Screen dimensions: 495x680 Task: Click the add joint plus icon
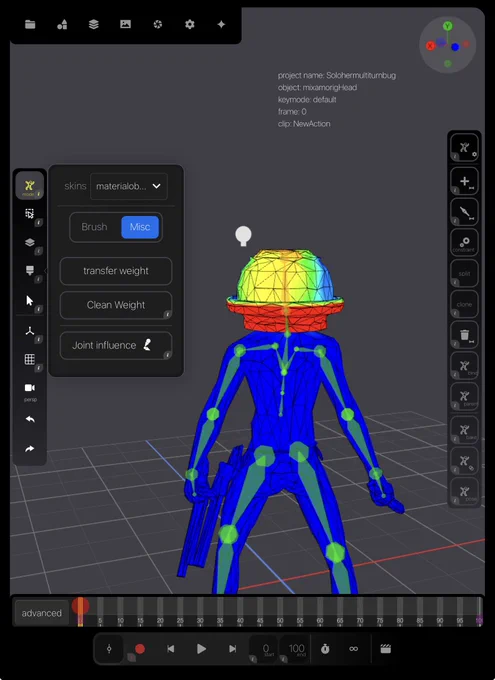tap(465, 181)
